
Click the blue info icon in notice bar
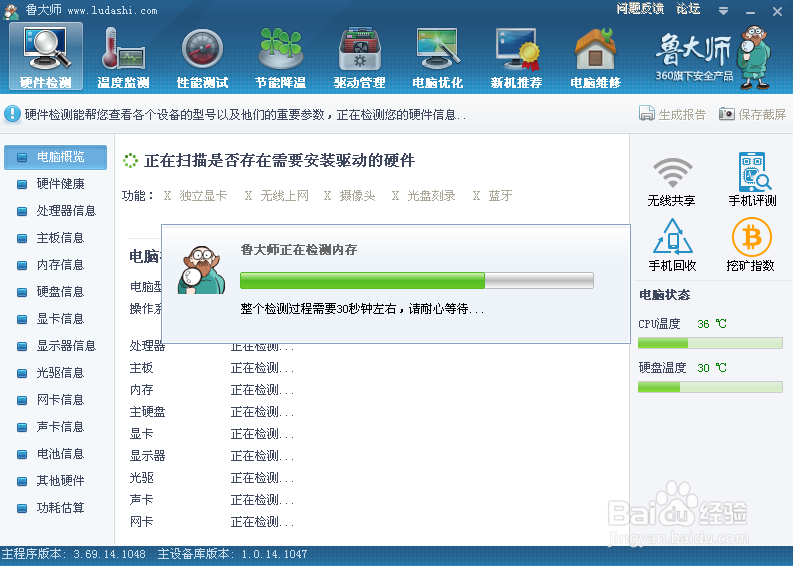[x=12, y=114]
